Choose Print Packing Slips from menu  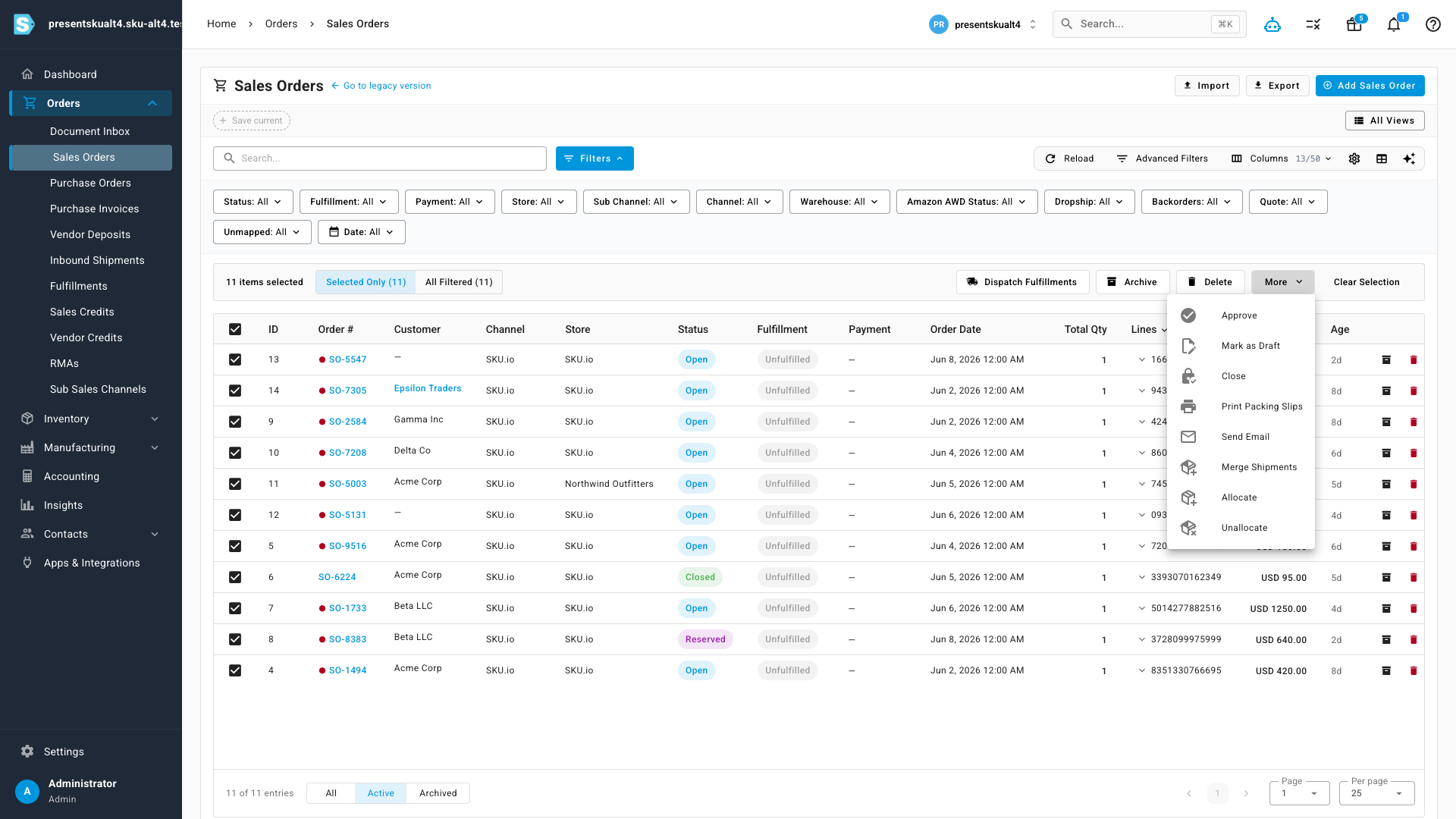(1241, 406)
